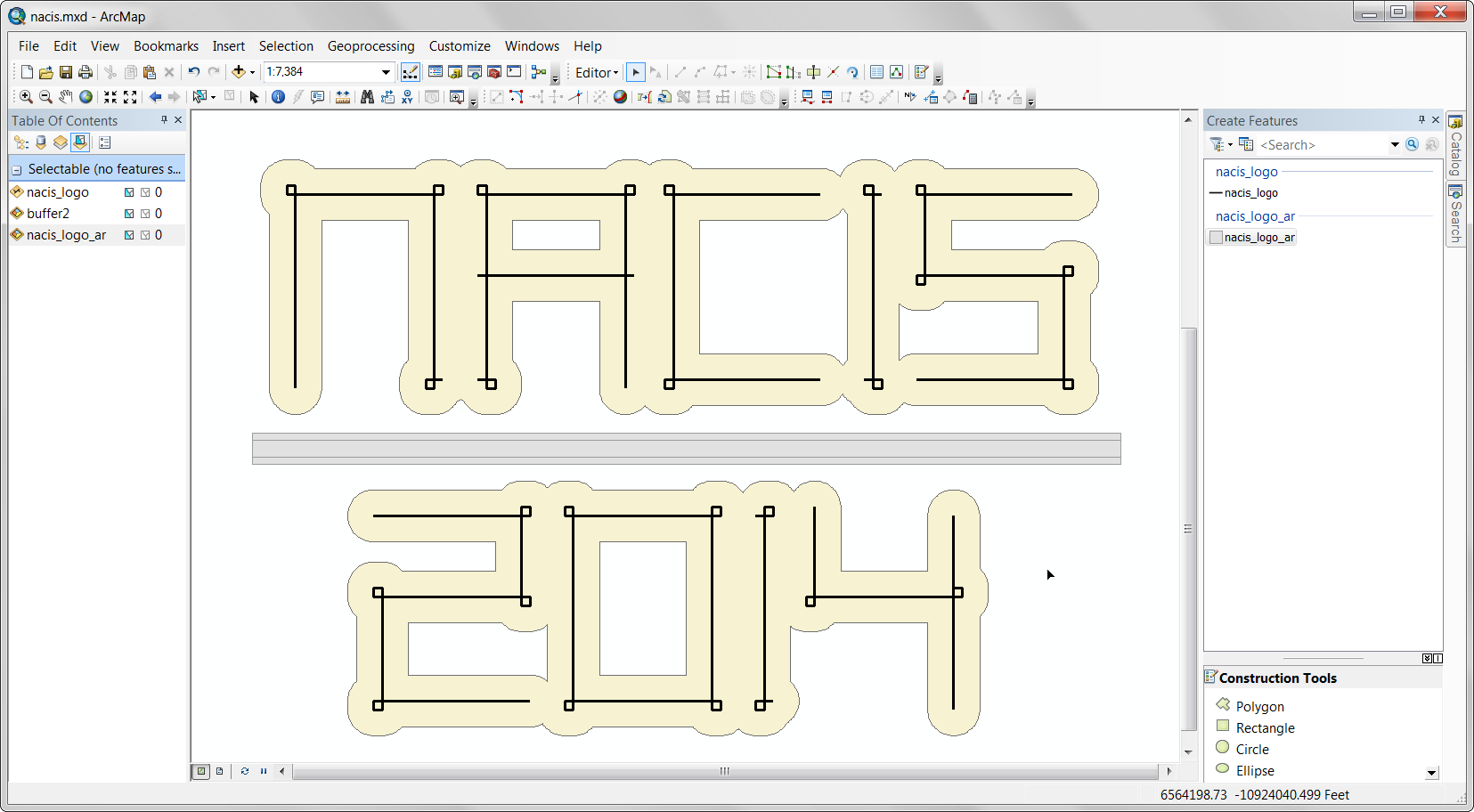The height and width of the screenshot is (812, 1474).
Task: Choose the nacis_logo_ar polygon template
Action: point(1252,237)
